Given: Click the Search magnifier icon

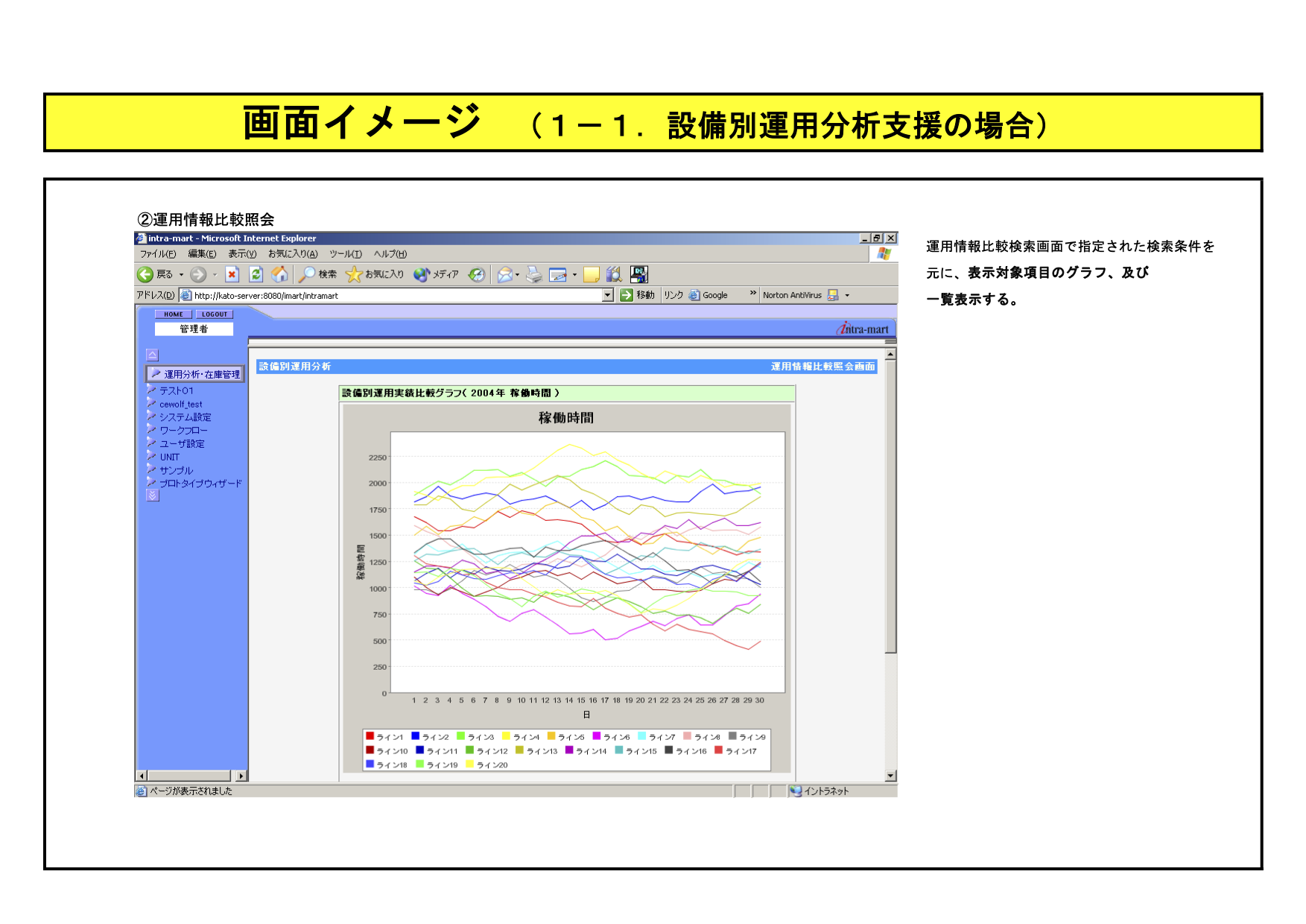Looking at the screenshot, I should [307, 275].
